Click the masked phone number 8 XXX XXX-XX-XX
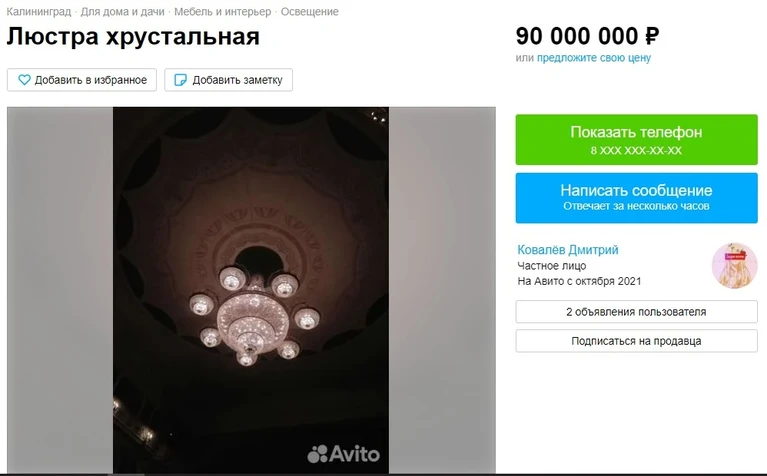 coord(636,150)
